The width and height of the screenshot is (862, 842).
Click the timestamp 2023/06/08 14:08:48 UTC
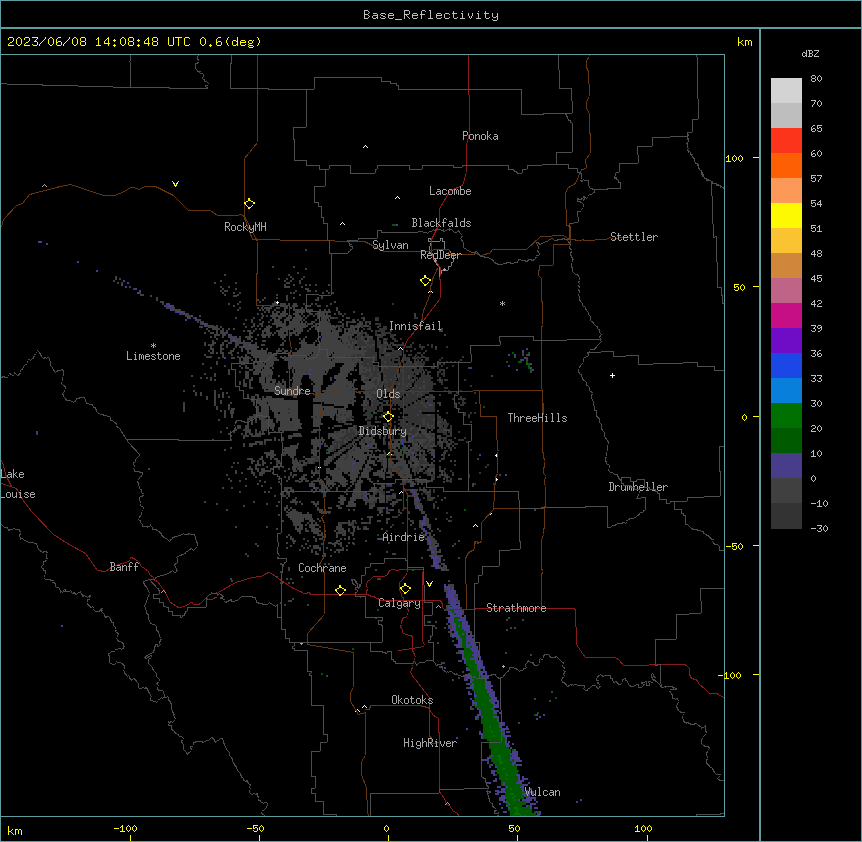click(x=99, y=42)
